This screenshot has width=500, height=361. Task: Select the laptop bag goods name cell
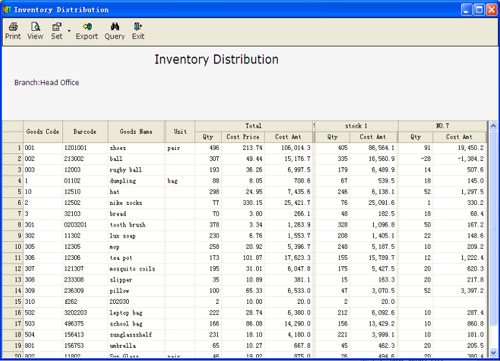click(136, 313)
